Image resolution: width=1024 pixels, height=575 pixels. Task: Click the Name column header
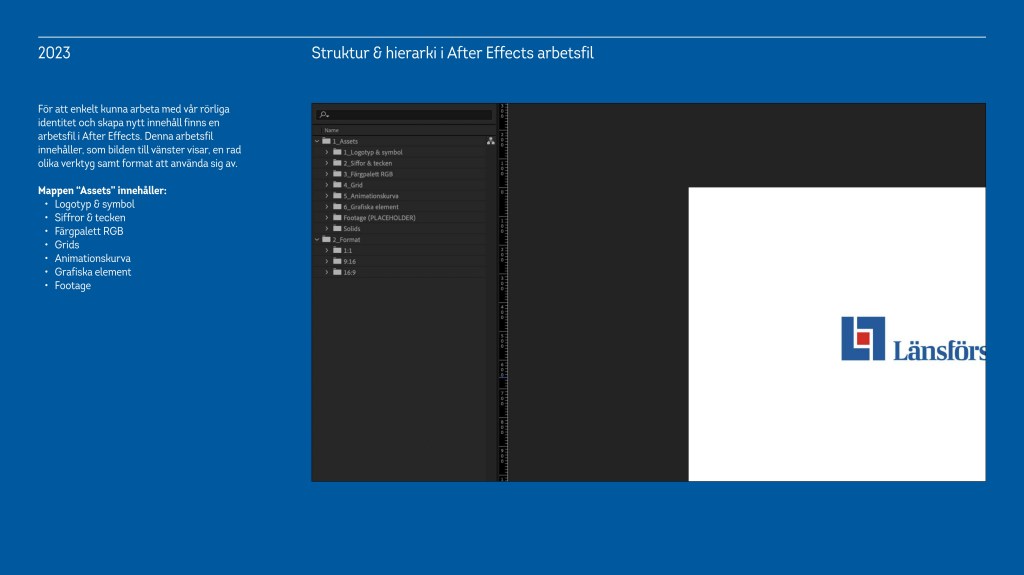pos(332,130)
